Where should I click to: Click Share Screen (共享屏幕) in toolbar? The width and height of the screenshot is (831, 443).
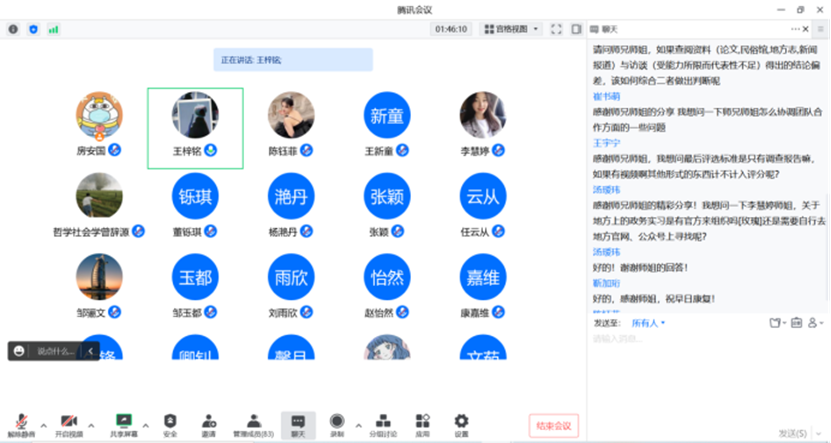click(124, 425)
